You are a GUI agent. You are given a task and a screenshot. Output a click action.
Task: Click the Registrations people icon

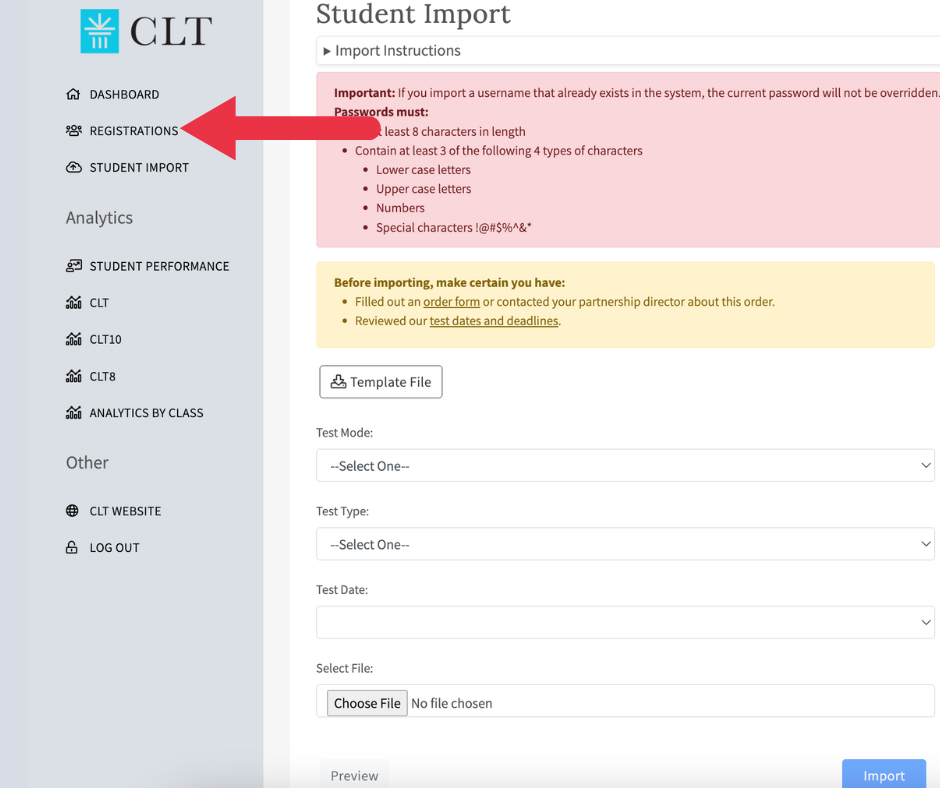pyautogui.click(x=73, y=131)
